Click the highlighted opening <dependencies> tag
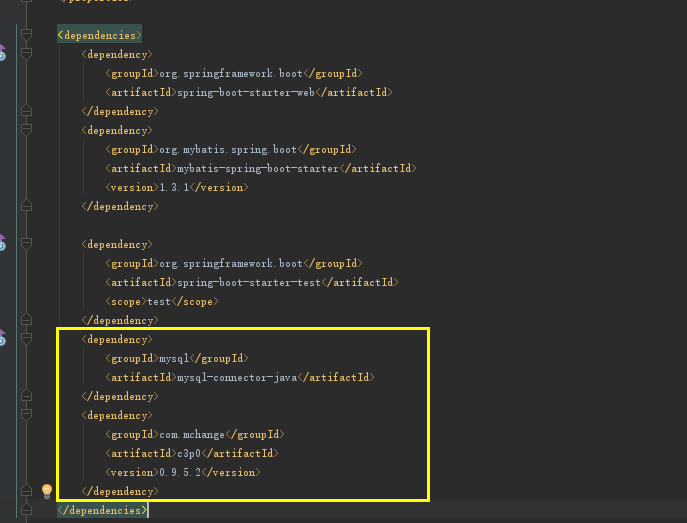687x523 pixels. click(99, 35)
